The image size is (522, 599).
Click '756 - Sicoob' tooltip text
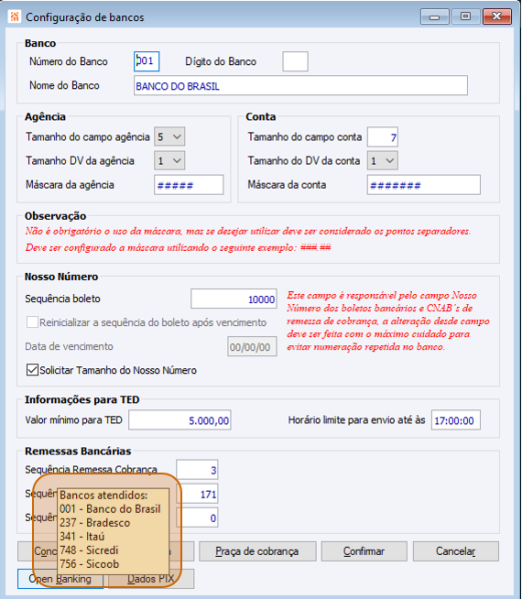tap(89, 564)
